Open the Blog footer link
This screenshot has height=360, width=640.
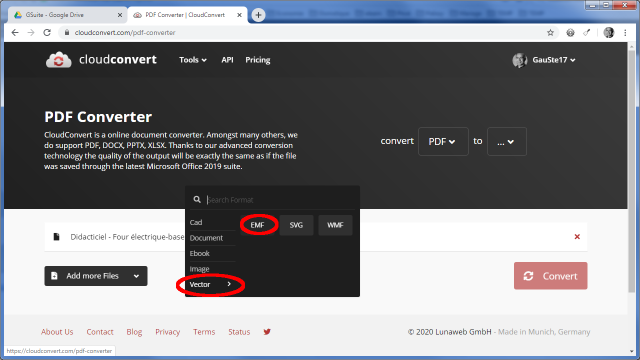pyautogui.click(x=134, y=332)
